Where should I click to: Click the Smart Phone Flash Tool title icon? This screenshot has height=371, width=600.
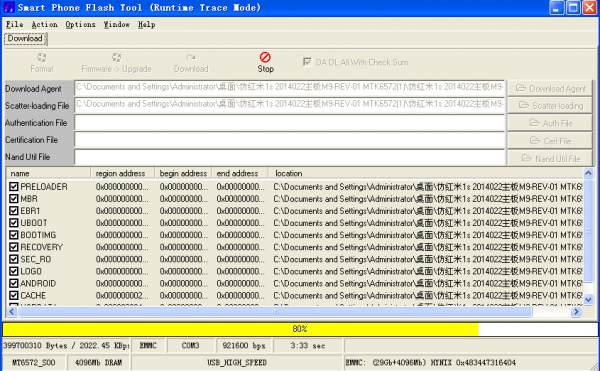pyautogui.click(x=9, y=7)
